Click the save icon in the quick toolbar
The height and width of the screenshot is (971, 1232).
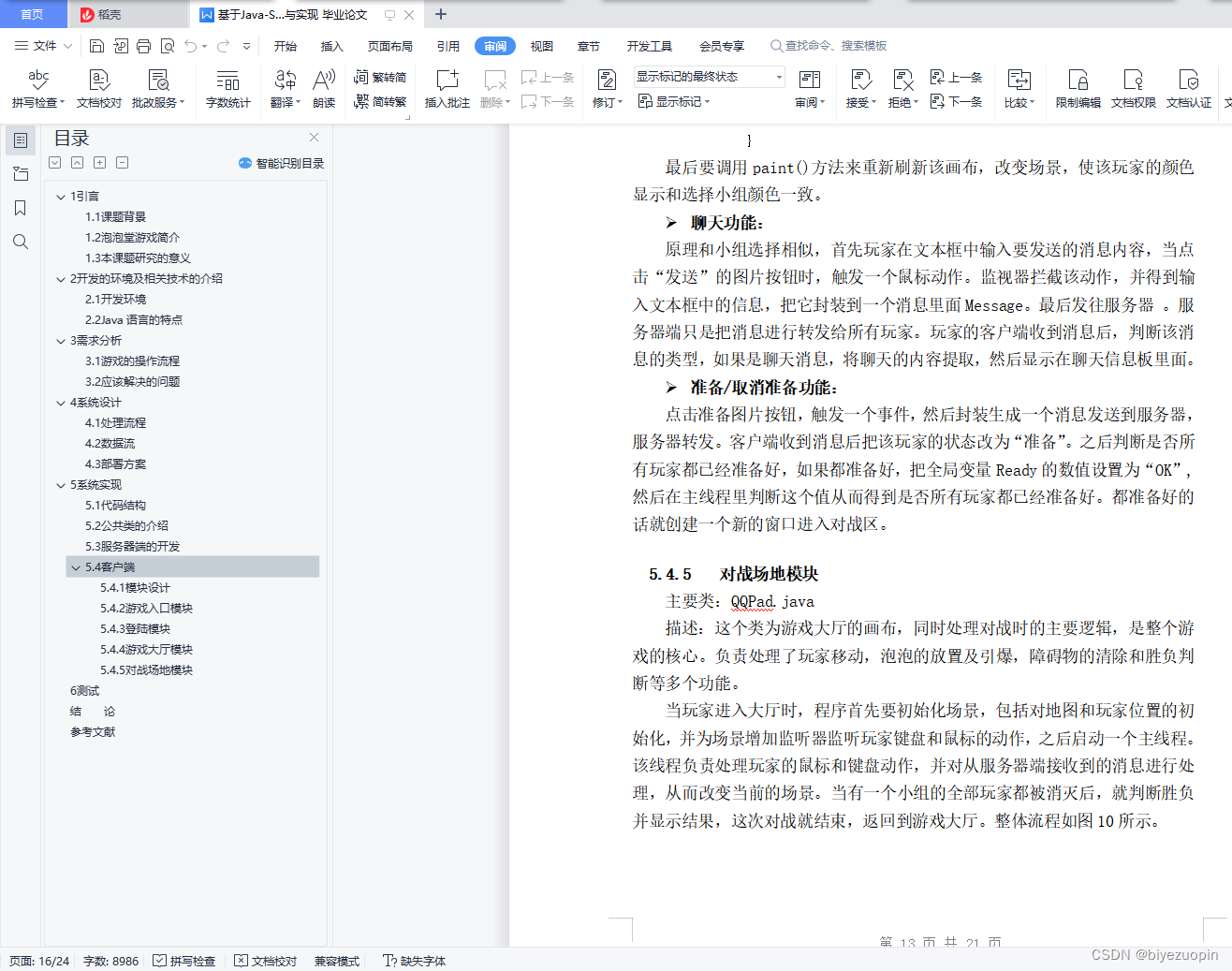click(96, 46)
